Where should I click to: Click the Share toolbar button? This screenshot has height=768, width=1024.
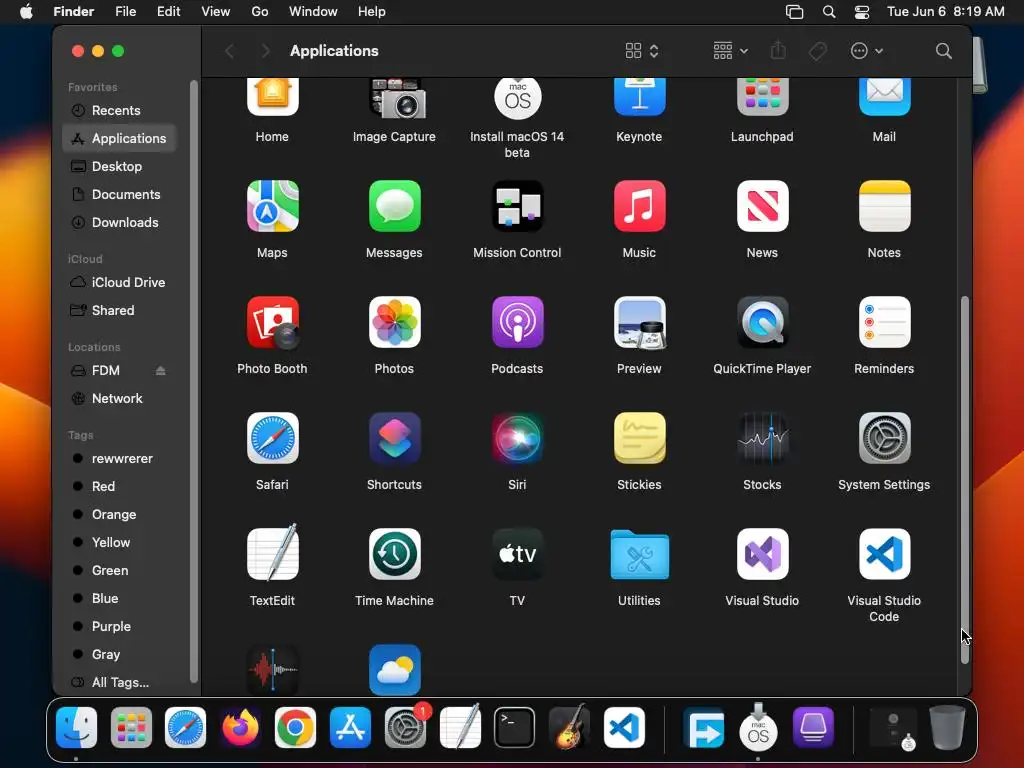click(778, 51)
